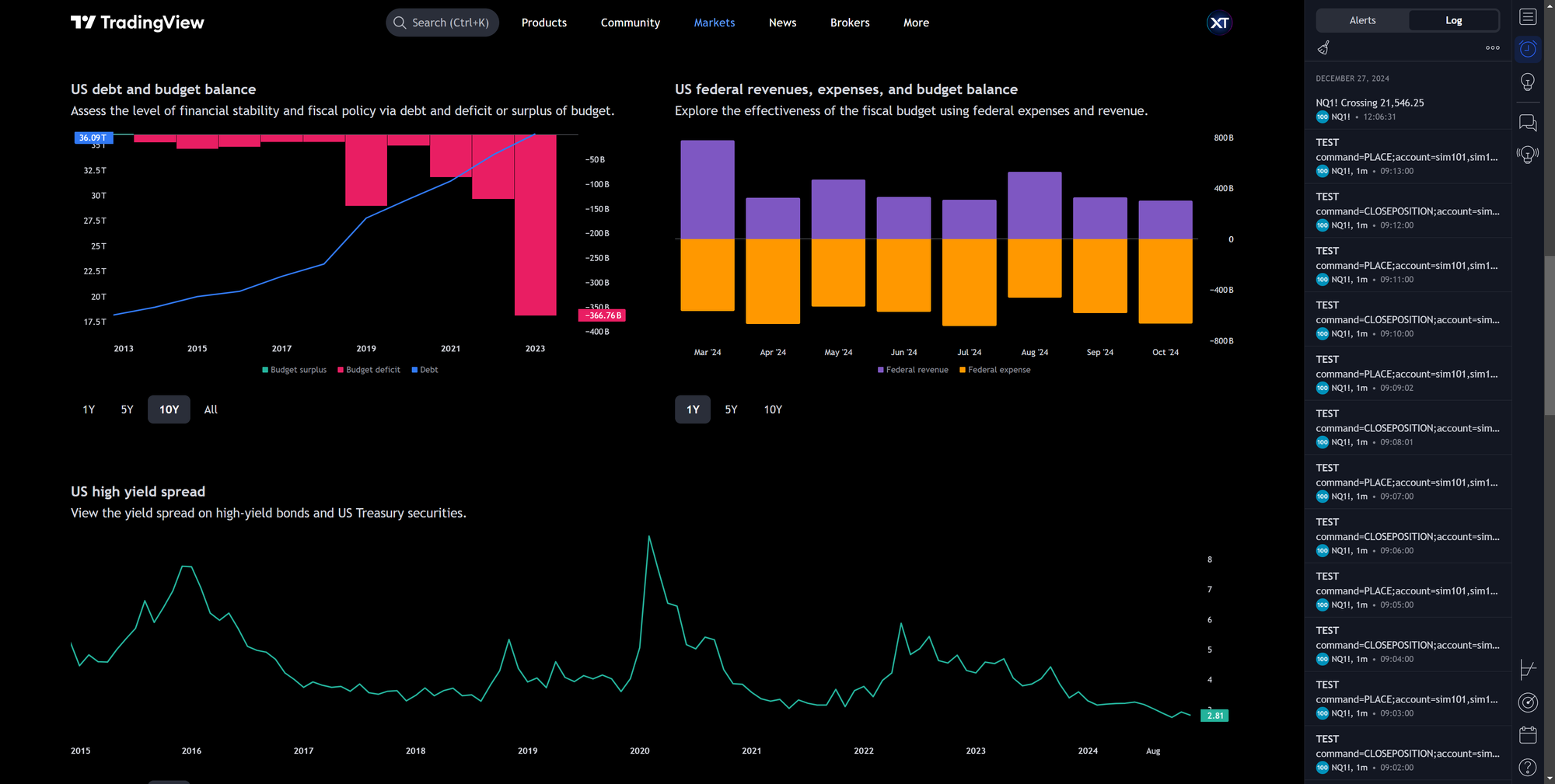Select 1Y range on federal revenues chart
Screen dimensions: 1555x784
point(693,409)
